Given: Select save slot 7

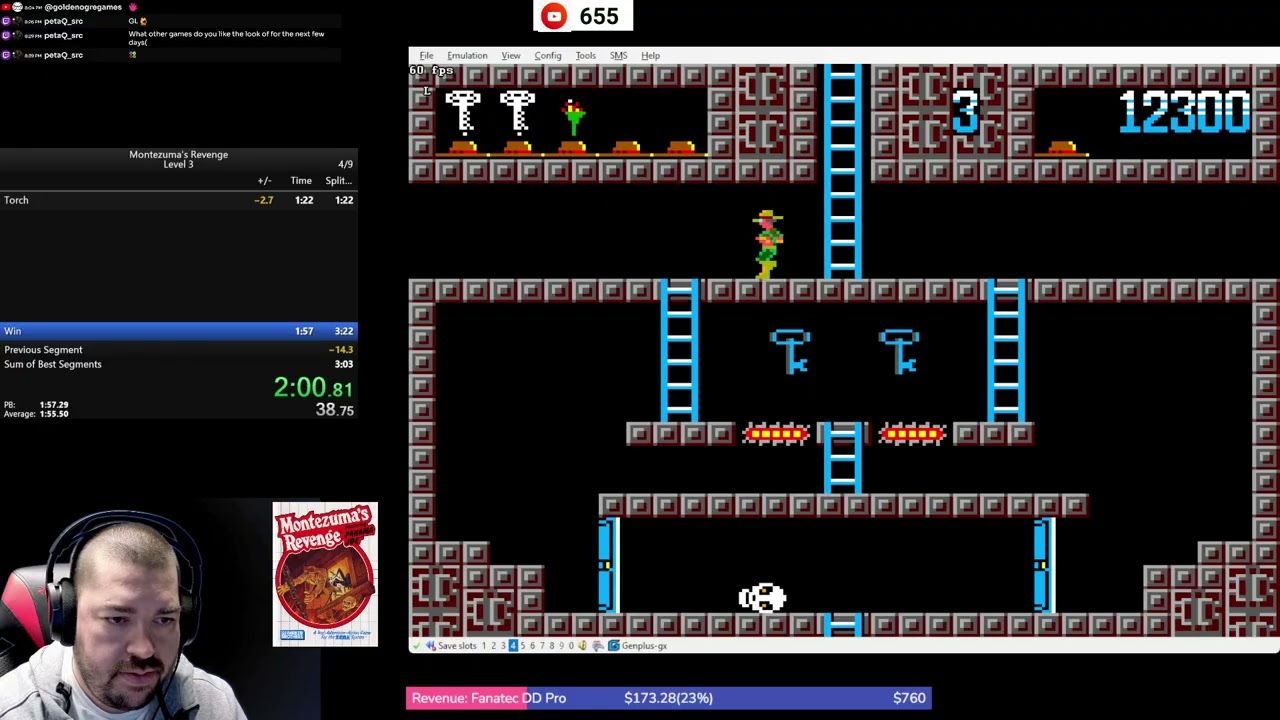Looking at the screenshot, I should coord(542,646).
